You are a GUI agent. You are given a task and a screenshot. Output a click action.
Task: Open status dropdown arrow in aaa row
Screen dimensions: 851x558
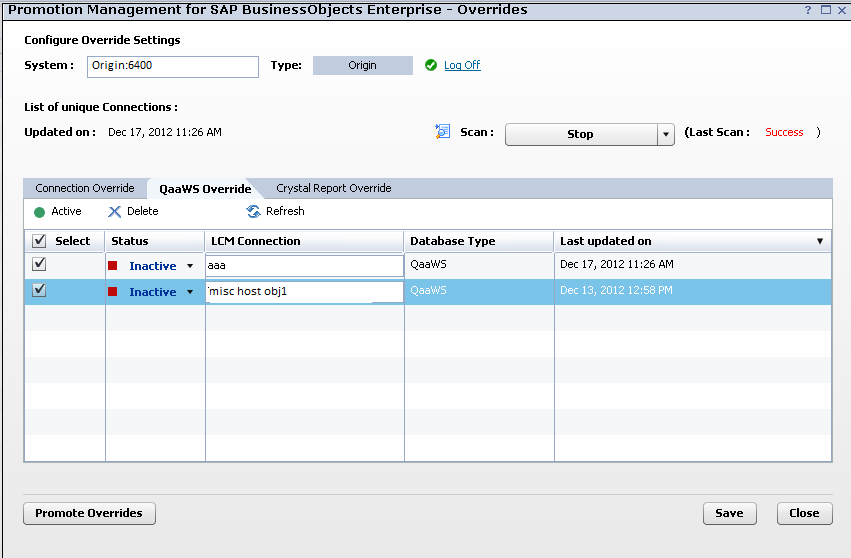pos(190,266)
